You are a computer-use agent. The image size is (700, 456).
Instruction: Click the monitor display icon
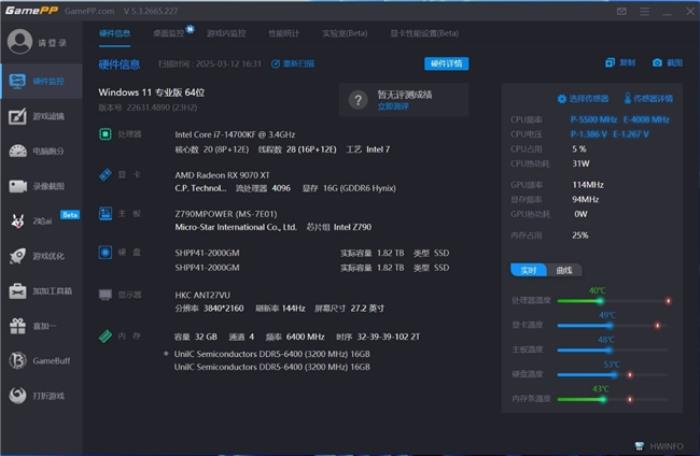(x=105, y=295)
